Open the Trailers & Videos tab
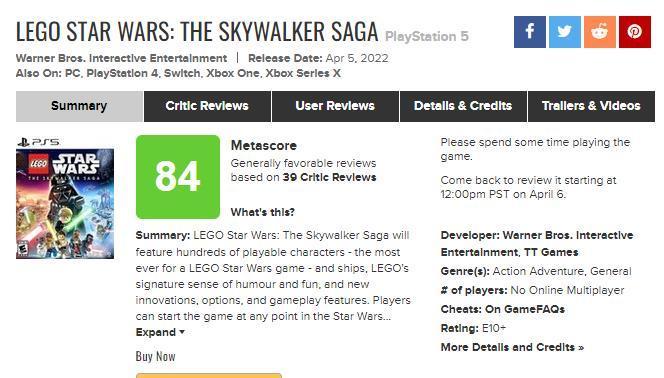The image size is (664, 378). tap(591, 106)
